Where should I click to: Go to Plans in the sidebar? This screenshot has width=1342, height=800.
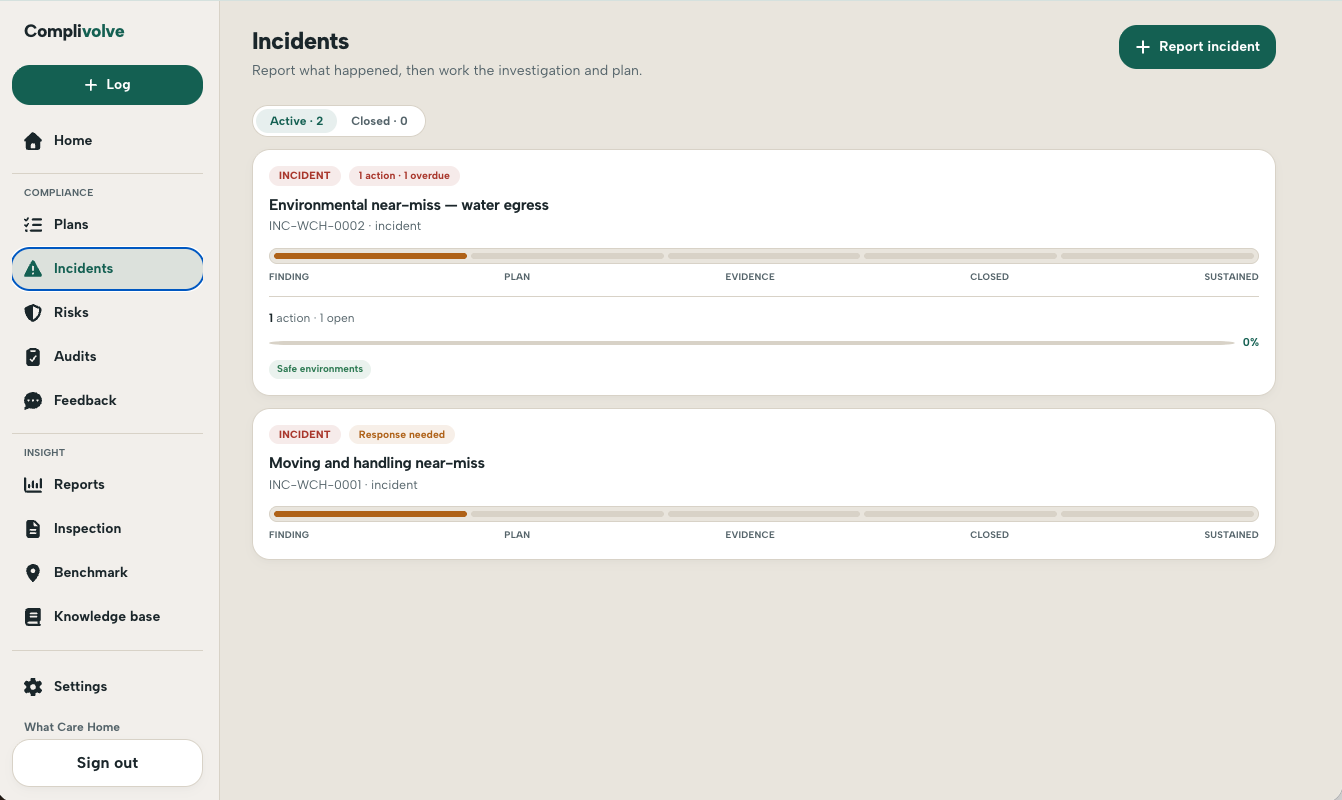point(71,225)
